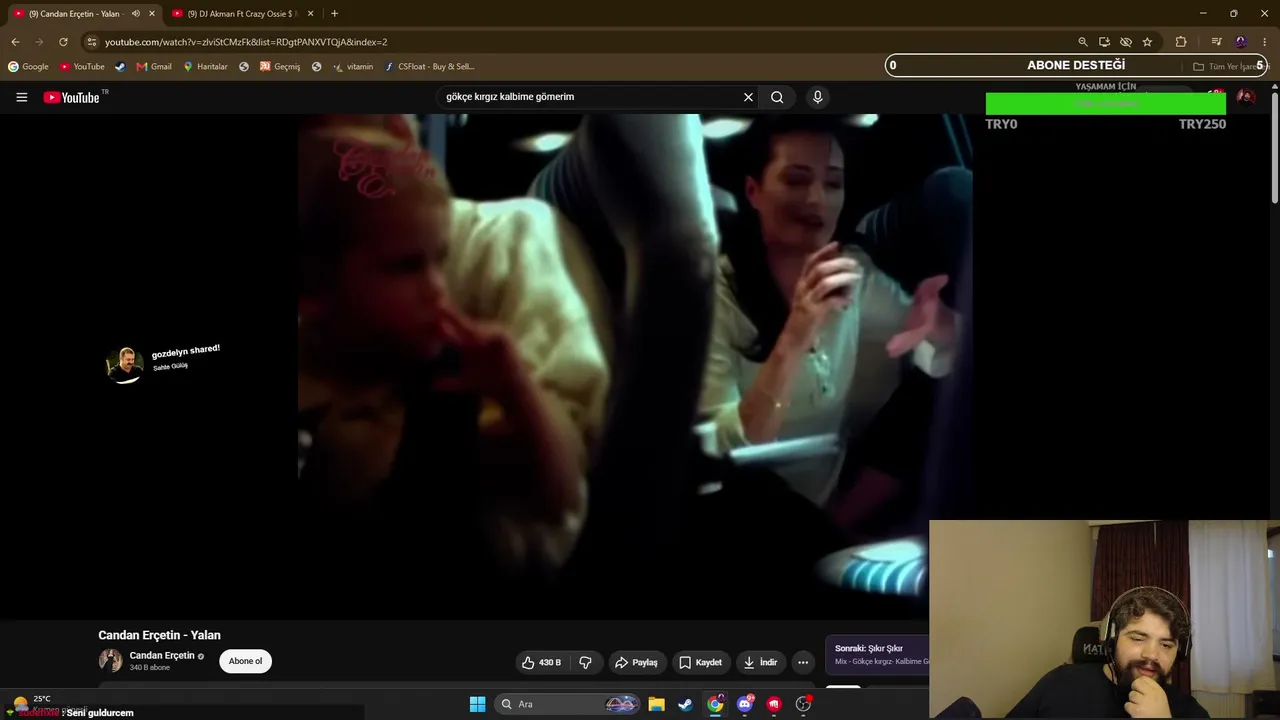Click the video player to pause
The image size is (1280, 720).
pyautogui.click(x=635, y=365)
